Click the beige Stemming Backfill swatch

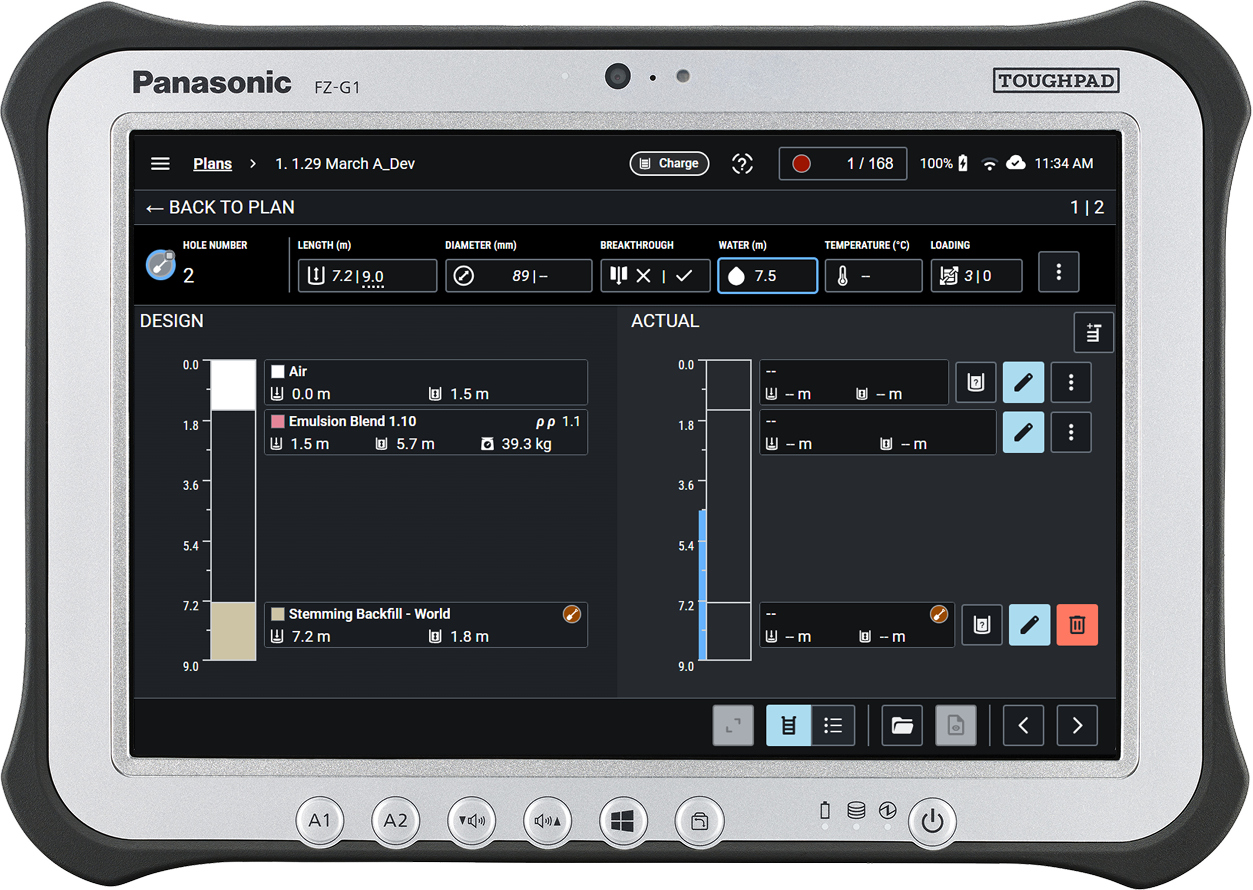coord(278,614)
